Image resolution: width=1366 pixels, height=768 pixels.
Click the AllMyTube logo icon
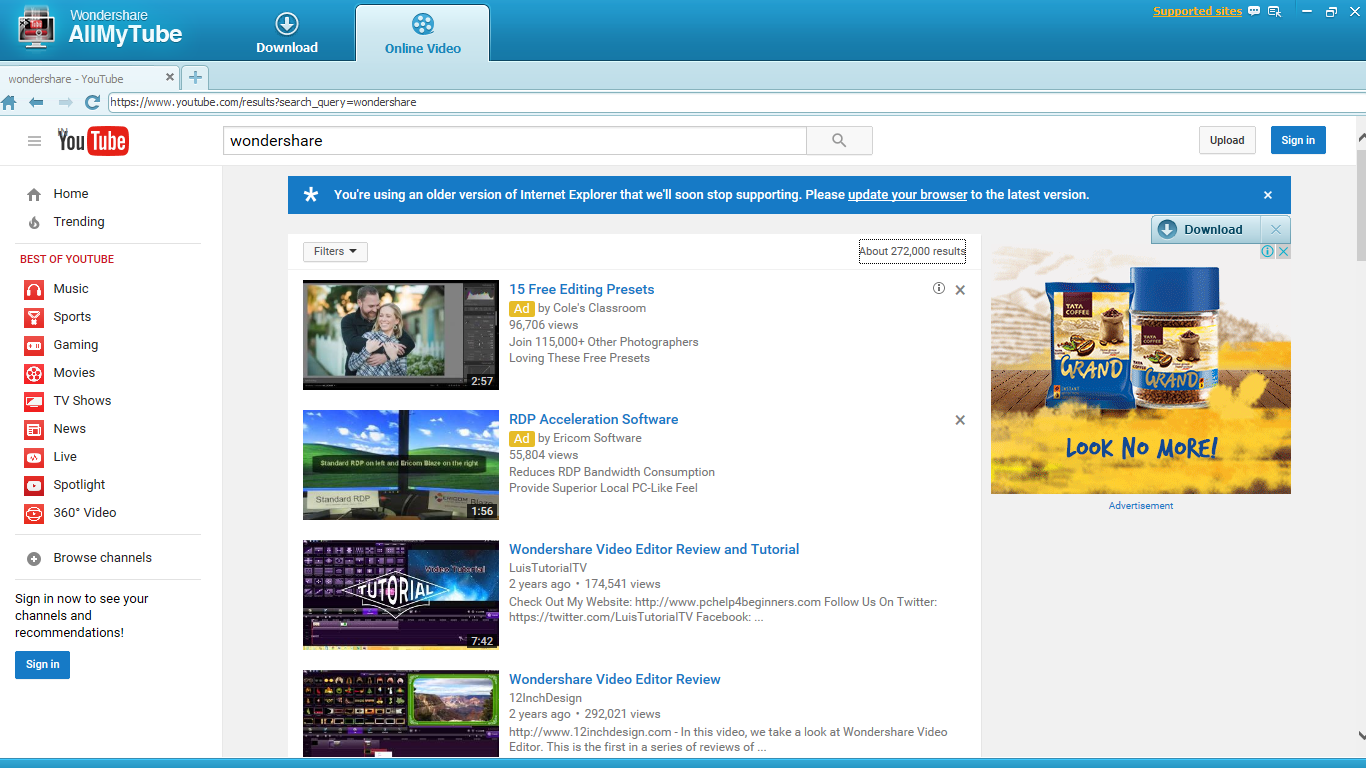click(x=36, y=29)
